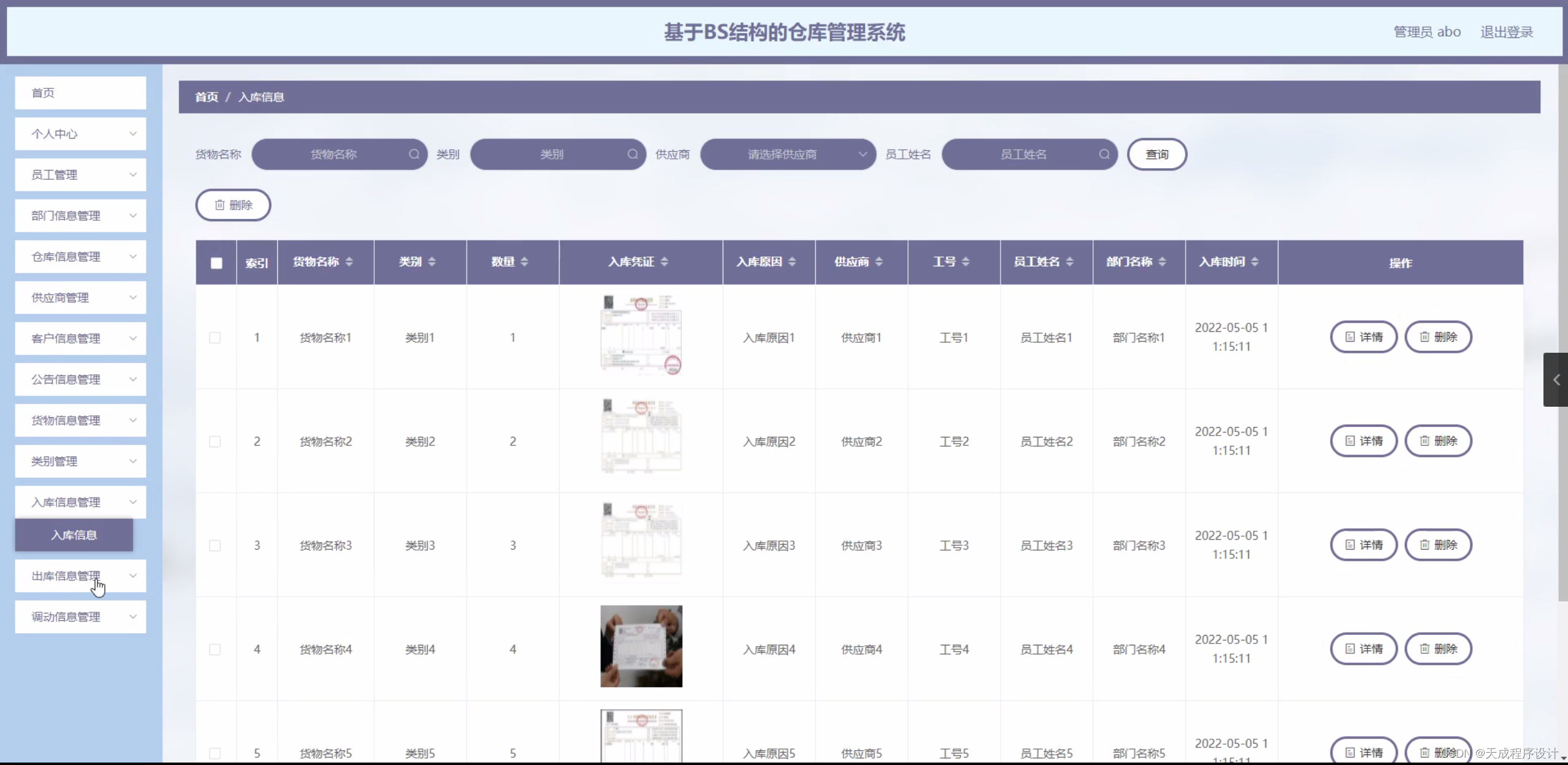The image size is (1568, 765).
Task: Click collapse arrow on right edge panel
Action: pyautogui.click(x=1556, y=380)
